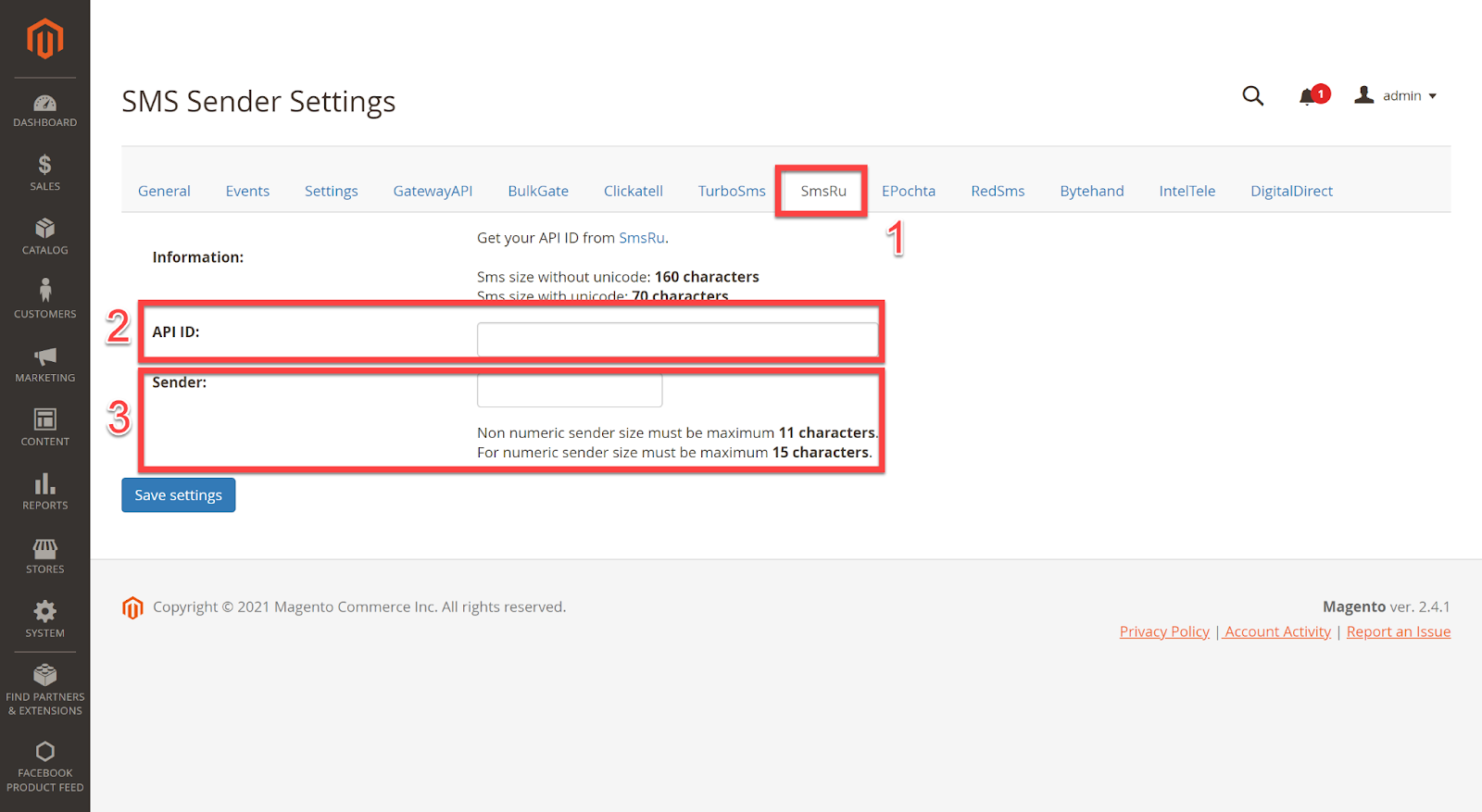The height and width of the screenshot is (812, 1482).
Task: Open the Reports menu in the sidebar
Action: 44,493
